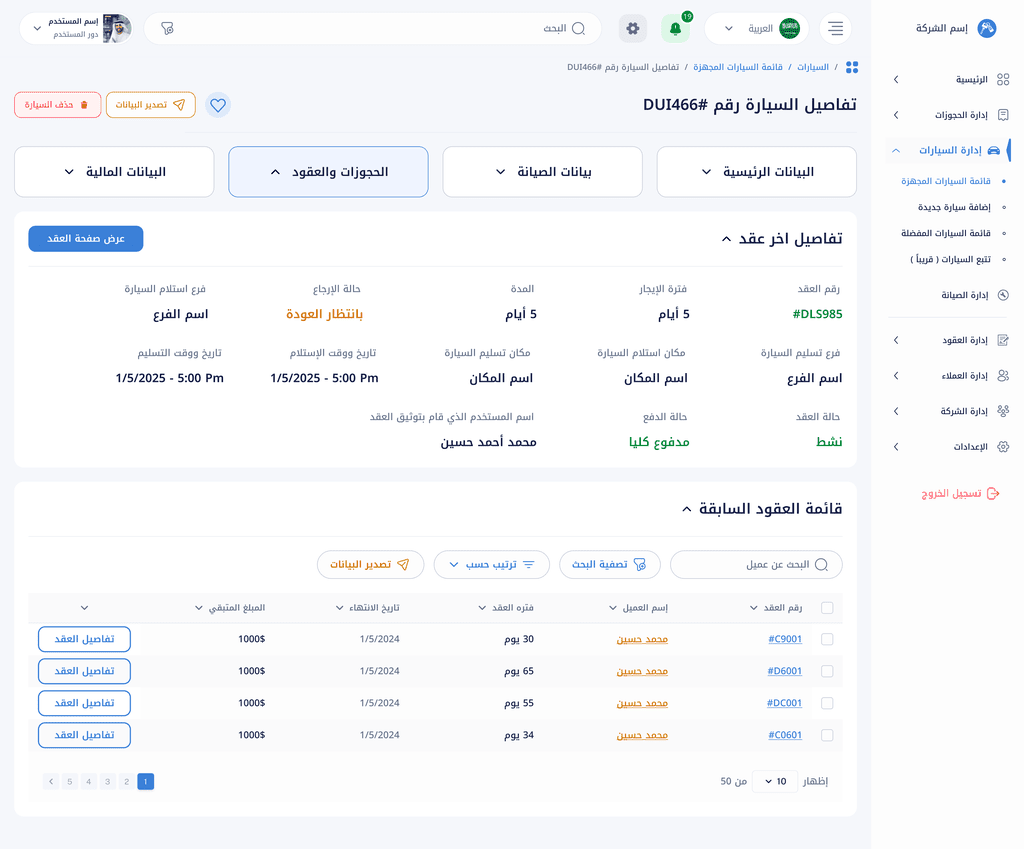1024x849 pixels.
Task: Click the pagination next-page arrow
Action: [x=51, y=782]
